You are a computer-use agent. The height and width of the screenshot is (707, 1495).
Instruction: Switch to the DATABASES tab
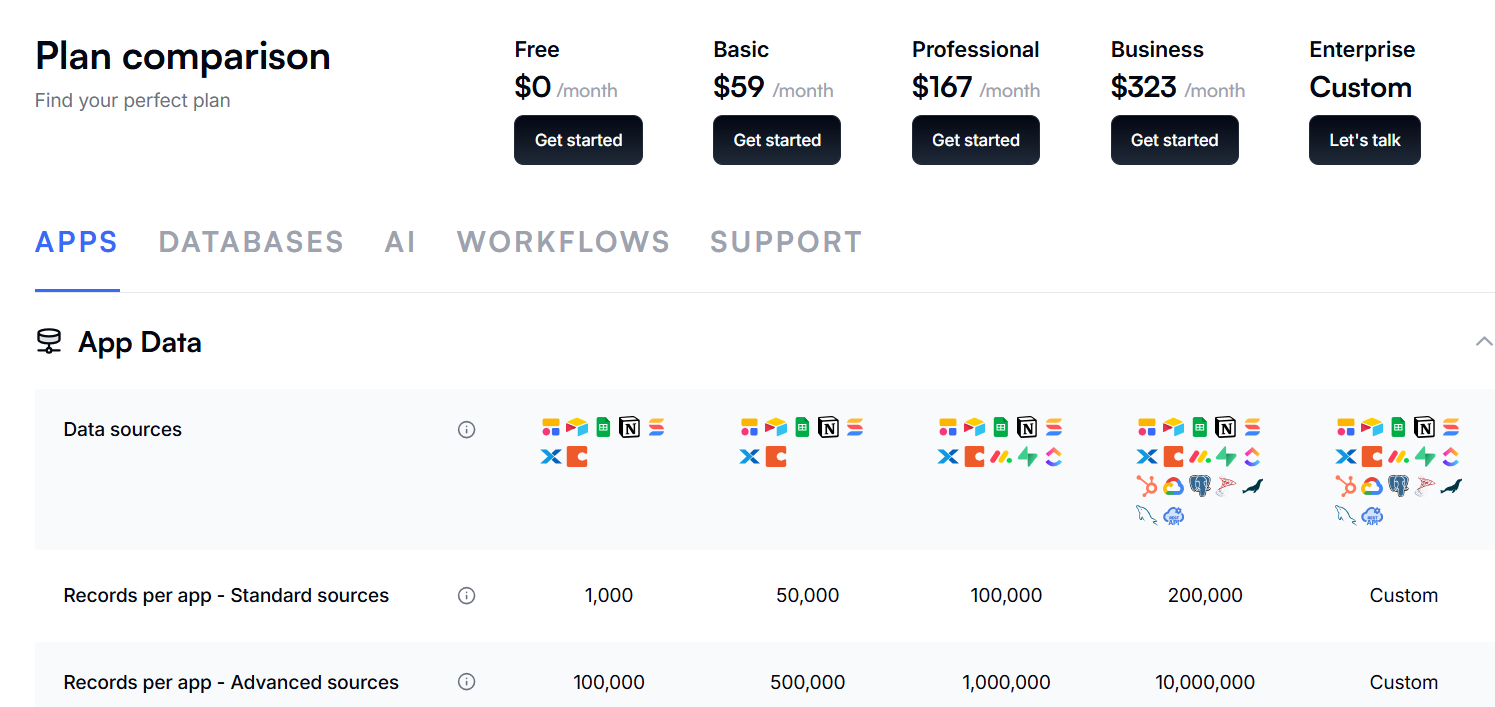tap(251, 242)
